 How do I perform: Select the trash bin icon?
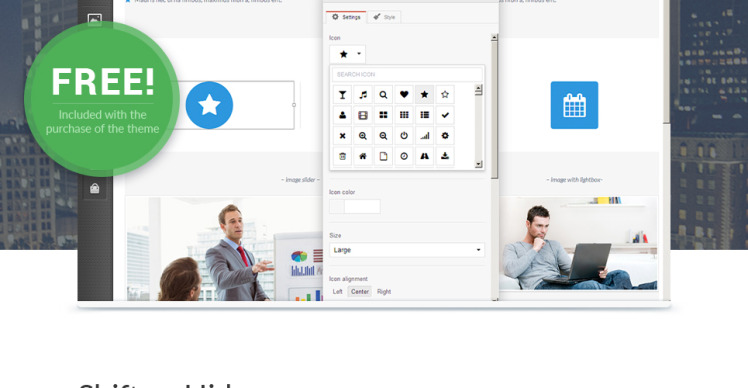(x=342, y=156)
